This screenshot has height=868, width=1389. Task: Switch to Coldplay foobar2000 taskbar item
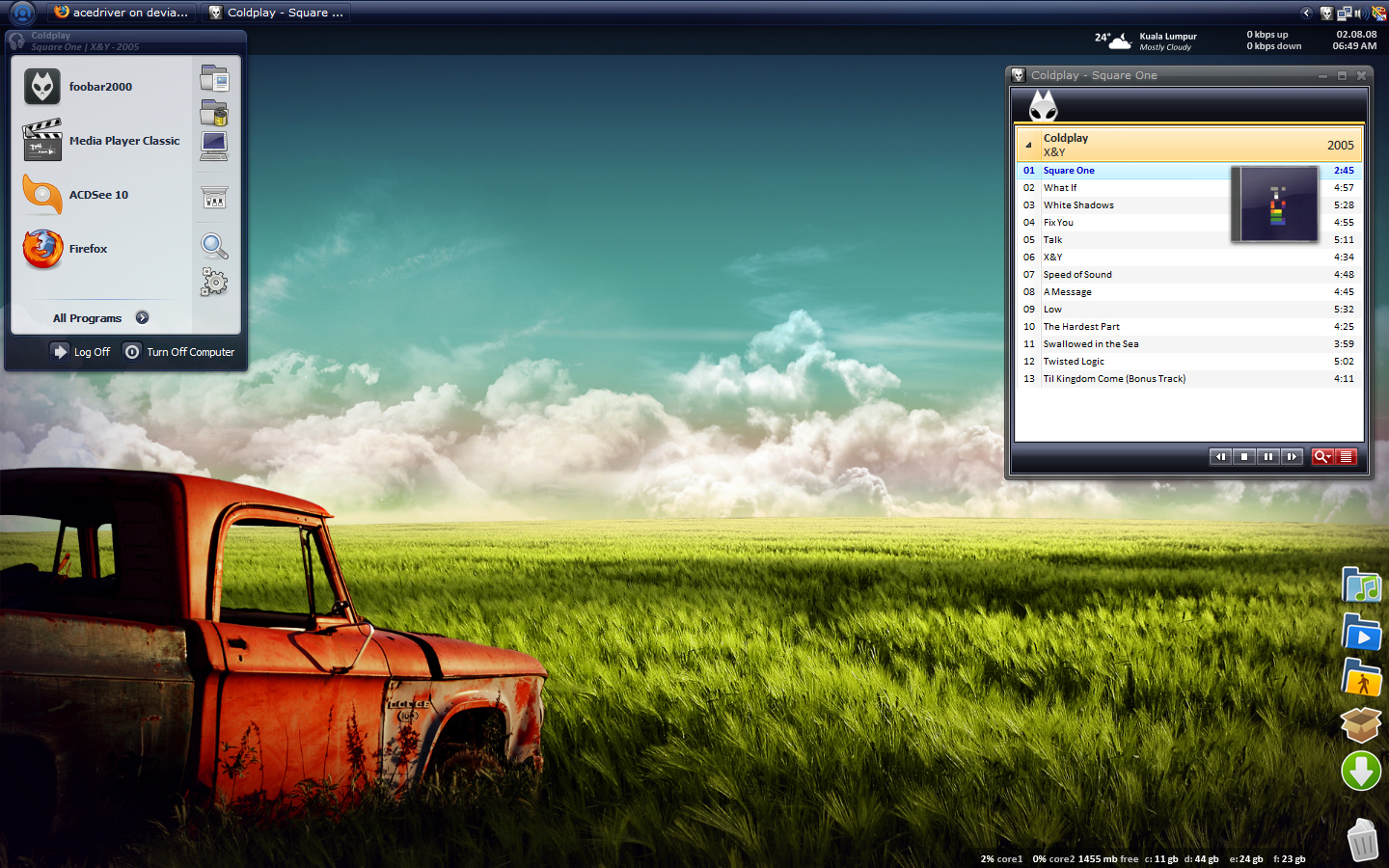pos(276,13)
